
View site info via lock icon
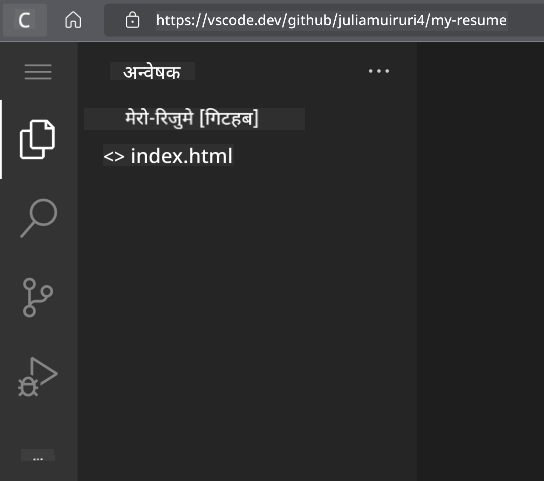(x=132, y=20)
